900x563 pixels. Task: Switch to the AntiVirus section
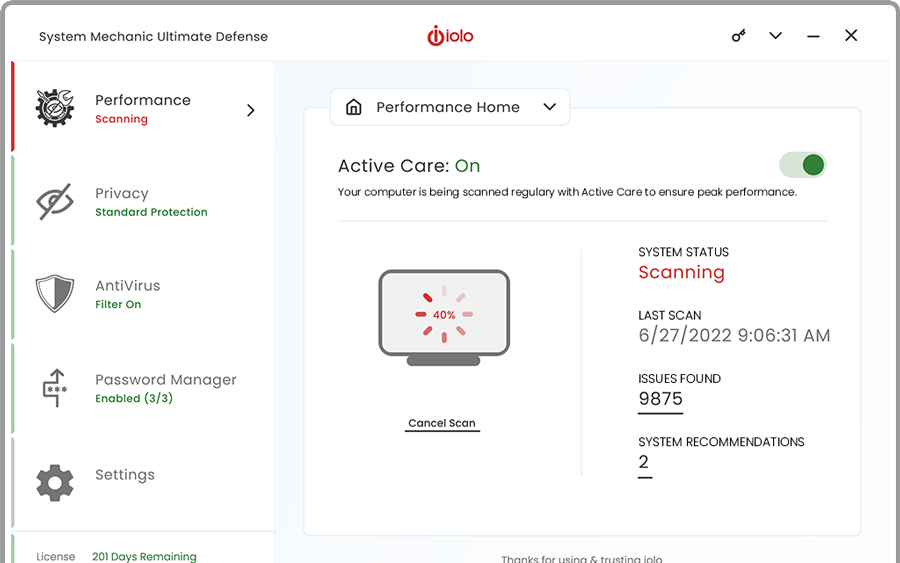[127, 285]
